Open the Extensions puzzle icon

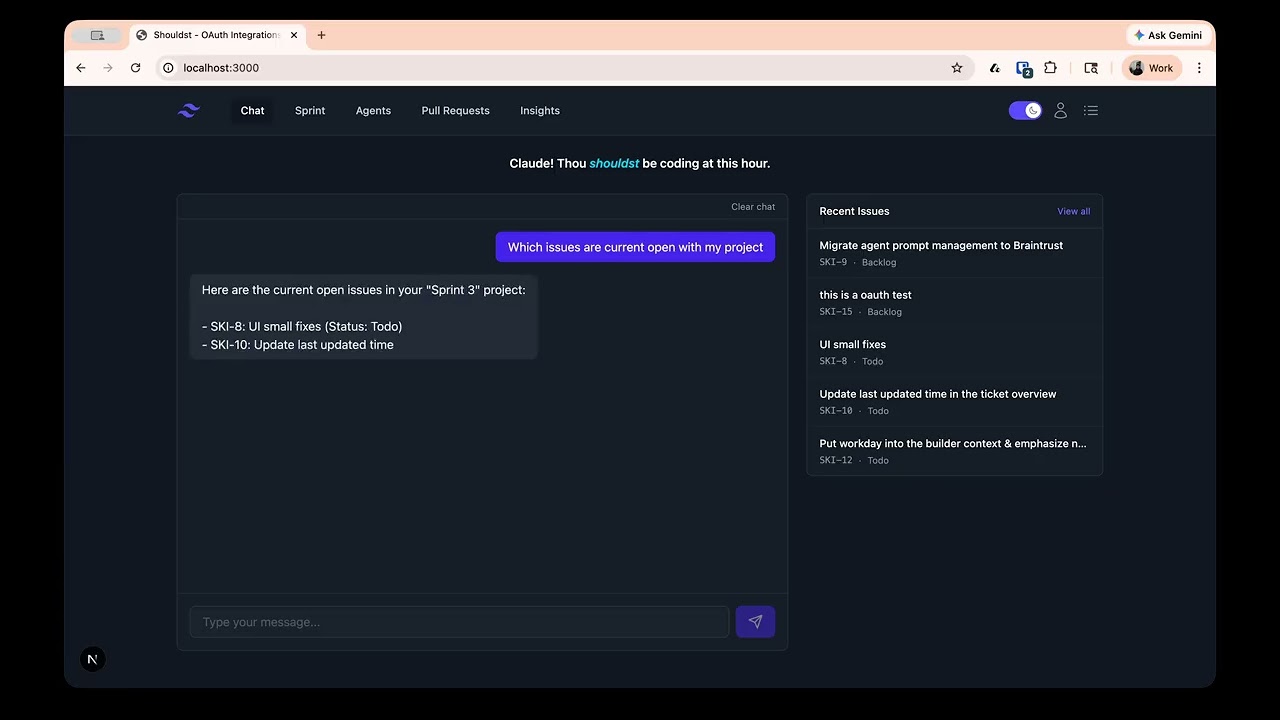tap(1050, 68)
